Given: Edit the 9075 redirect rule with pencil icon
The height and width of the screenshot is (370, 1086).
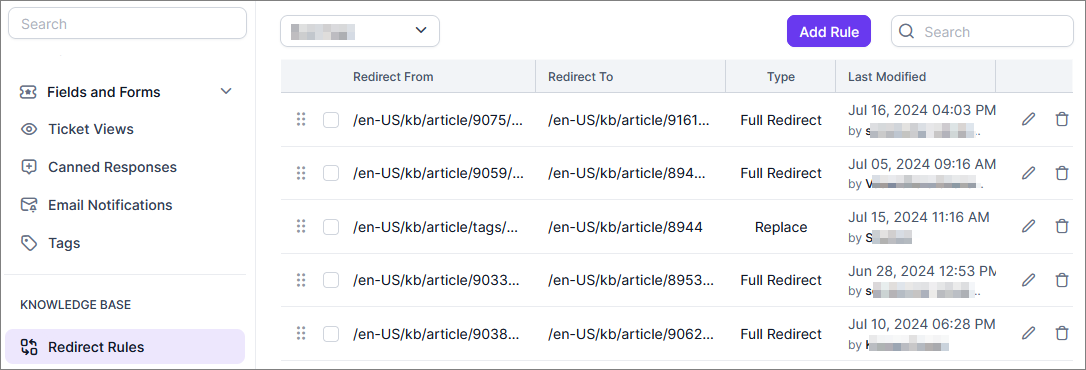Looking at the screenshot, I should click(x=1029, y=119).
